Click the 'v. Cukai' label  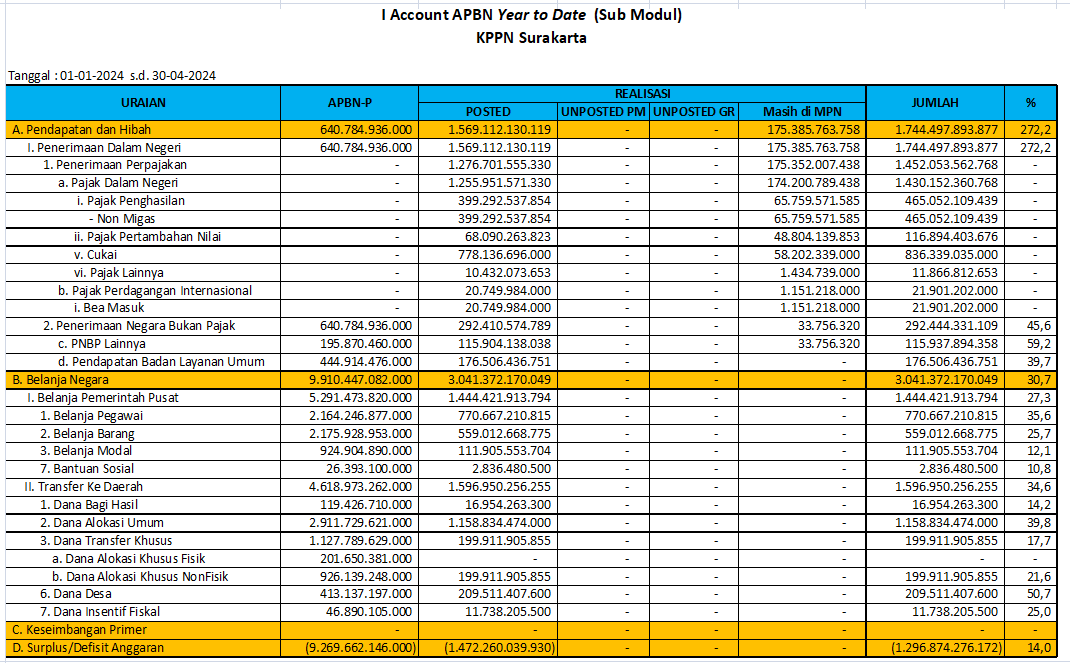point(95,255)
